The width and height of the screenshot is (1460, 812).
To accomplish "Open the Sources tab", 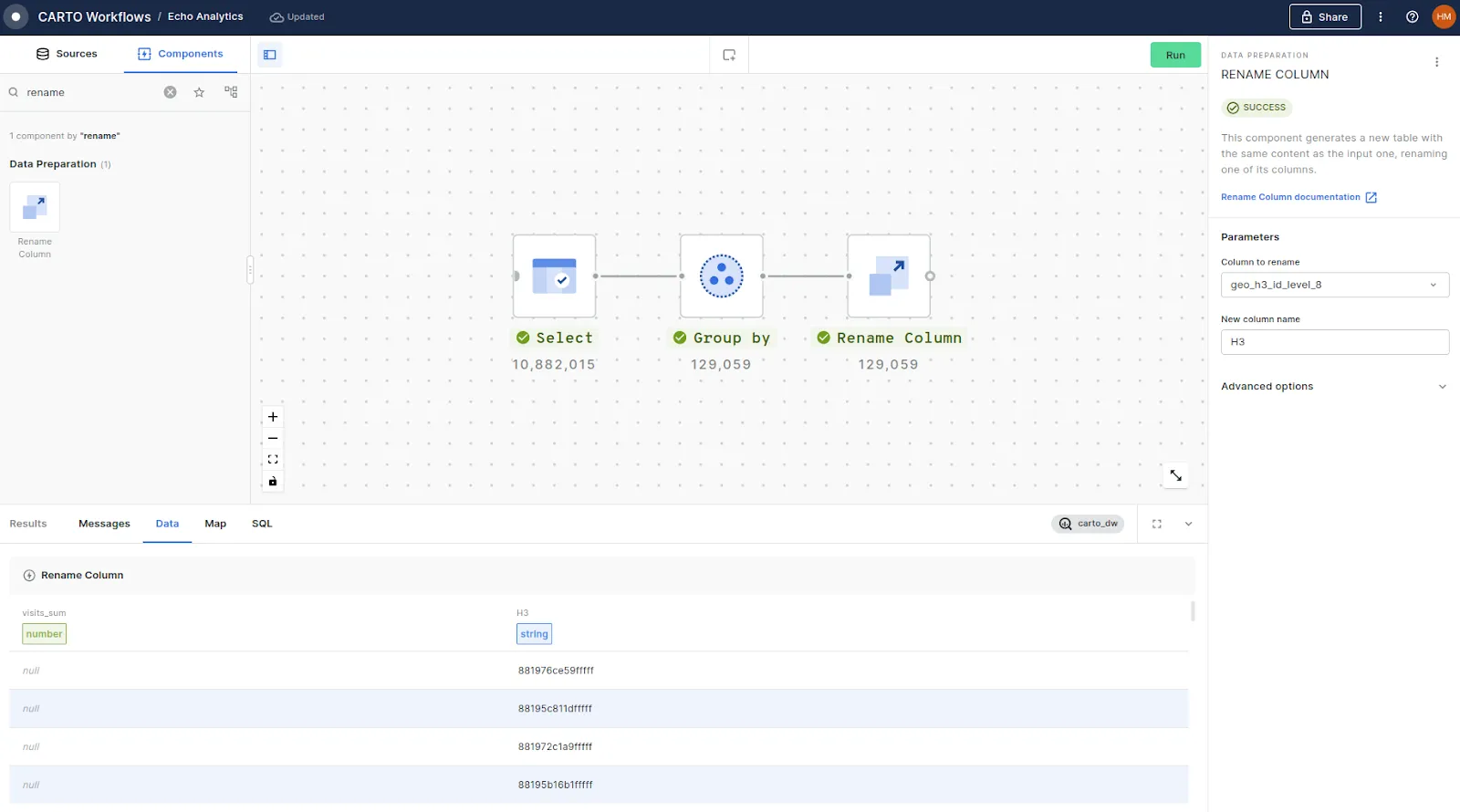I will pyautogui.click(x=67, y=54).
